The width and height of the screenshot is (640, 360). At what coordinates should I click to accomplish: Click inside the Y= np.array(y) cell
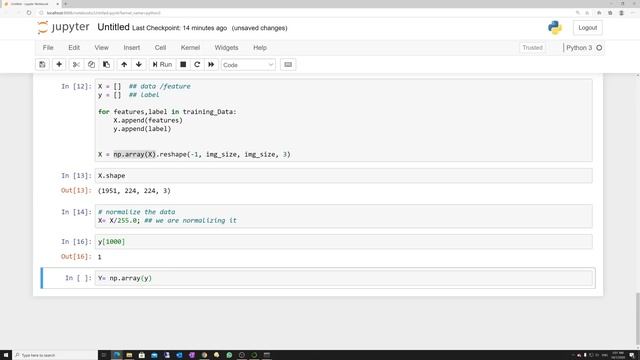pyautogui.click(x=344, y=278)
